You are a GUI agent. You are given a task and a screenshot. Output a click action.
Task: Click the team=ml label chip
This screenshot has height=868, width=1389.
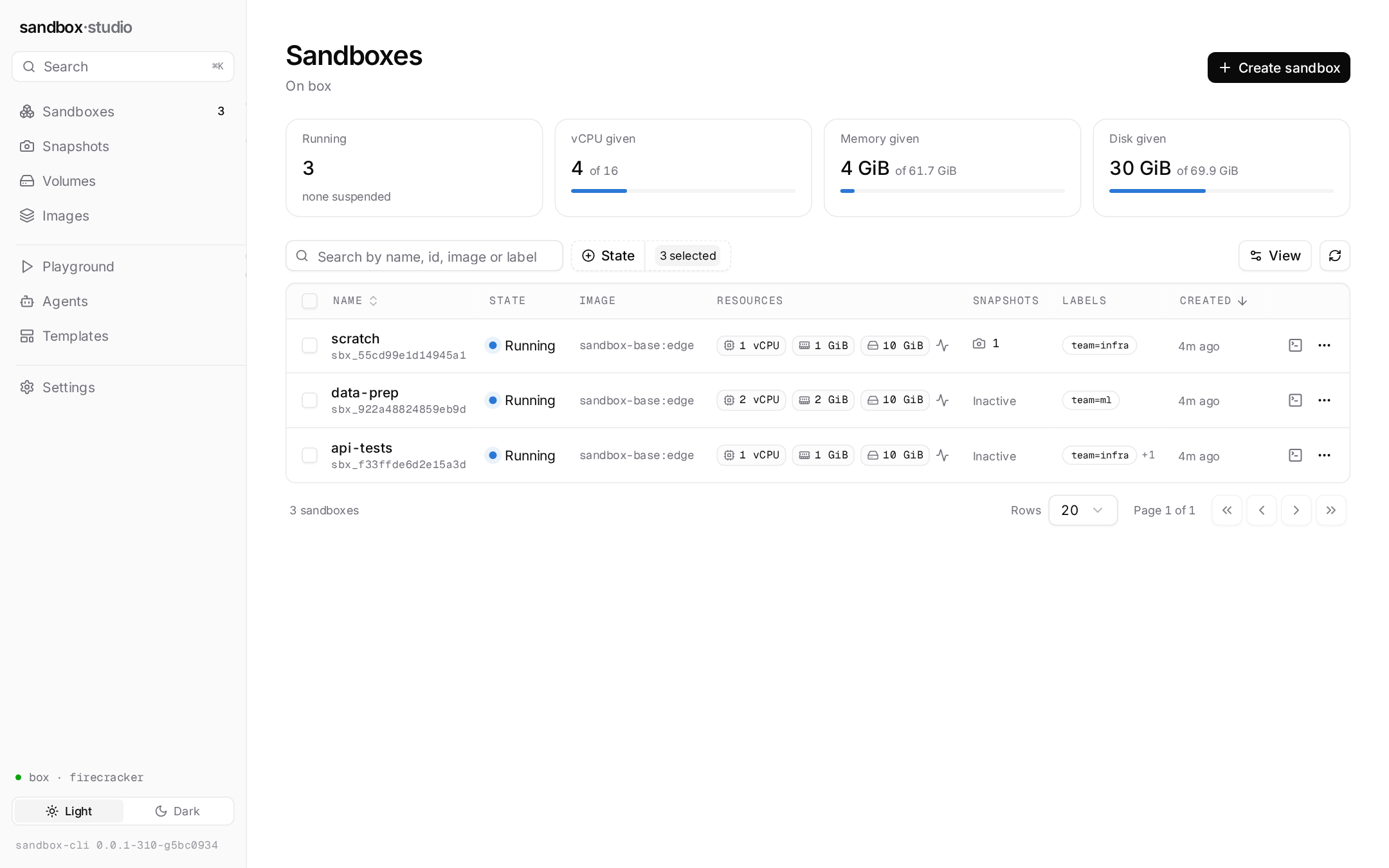1091,400
